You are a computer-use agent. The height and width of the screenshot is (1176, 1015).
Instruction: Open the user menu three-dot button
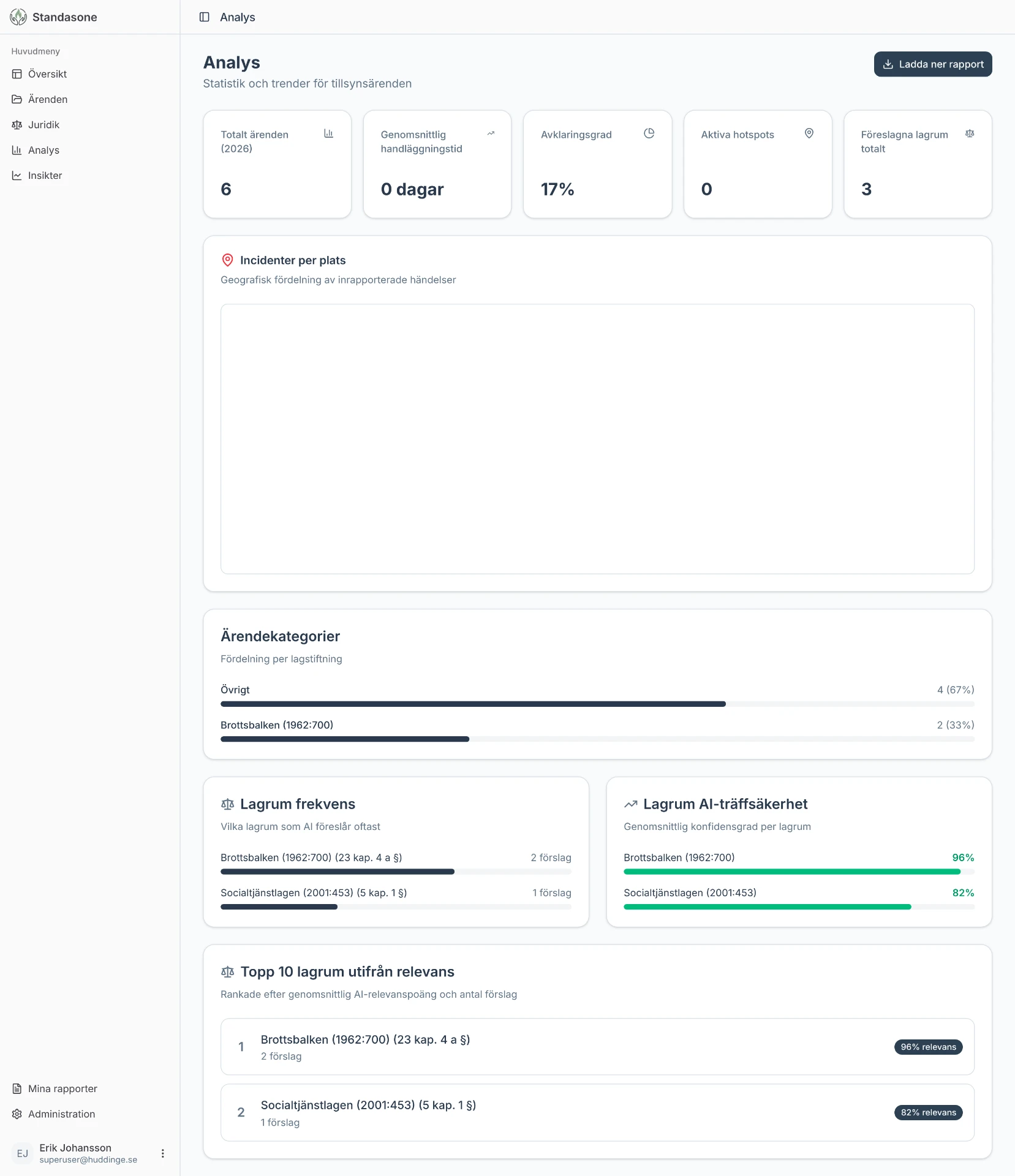tap(163, 1153)
